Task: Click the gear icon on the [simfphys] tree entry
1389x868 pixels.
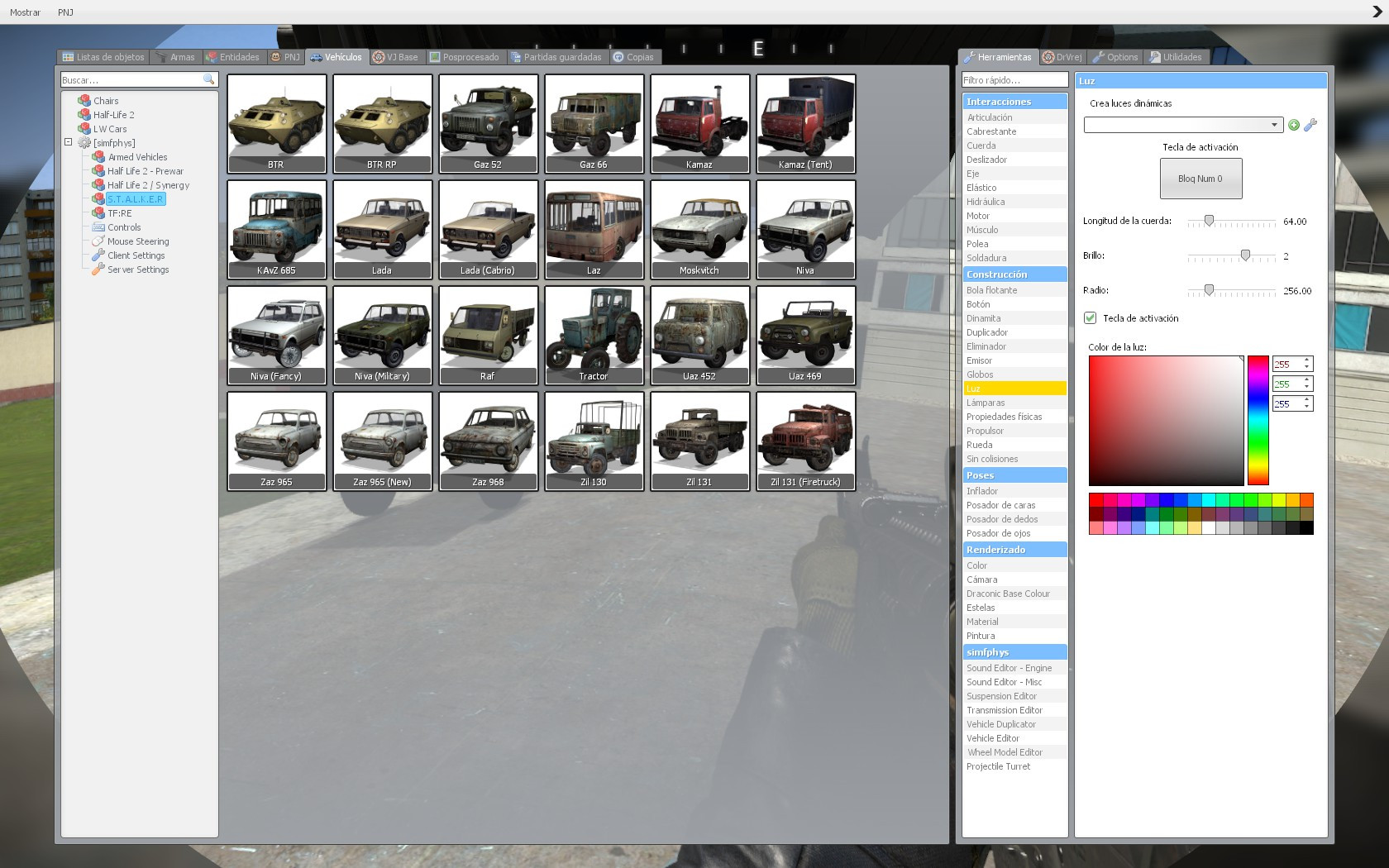Action: (x=84, y=142)
